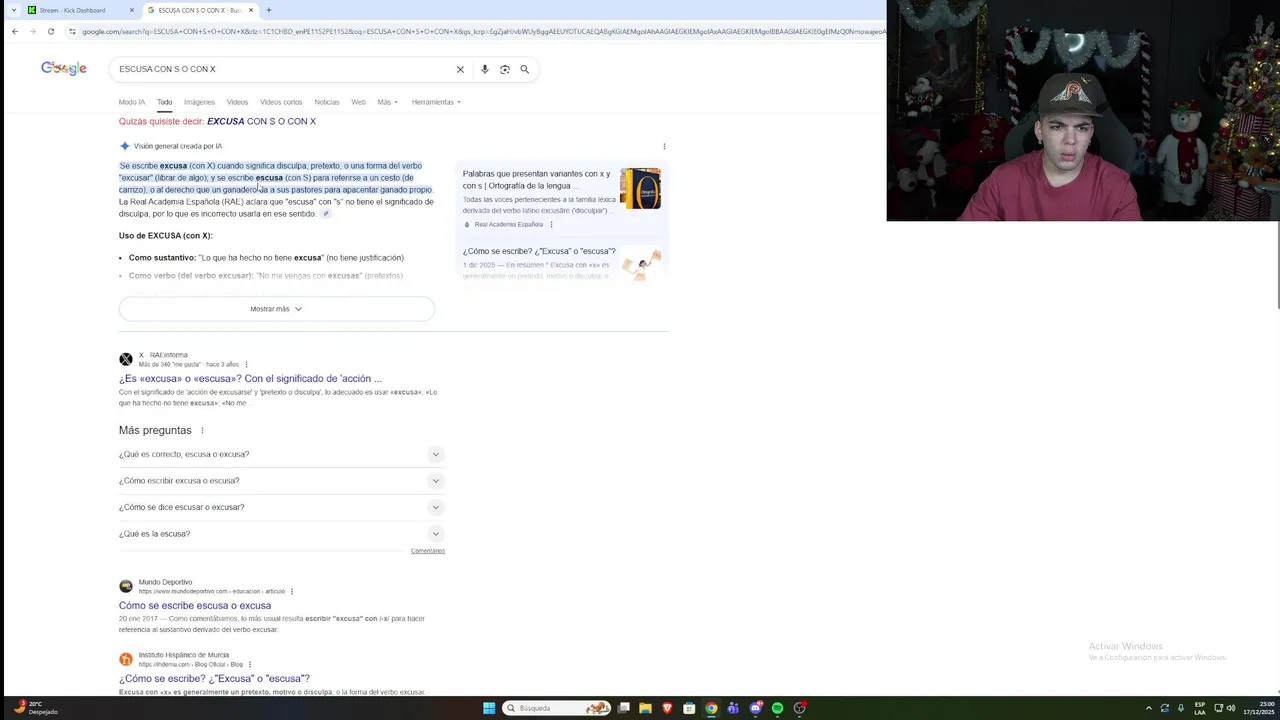Click the X logo of RAEinforma result
The width and height of the screenshot is (1280, 720).
[125, 359]
